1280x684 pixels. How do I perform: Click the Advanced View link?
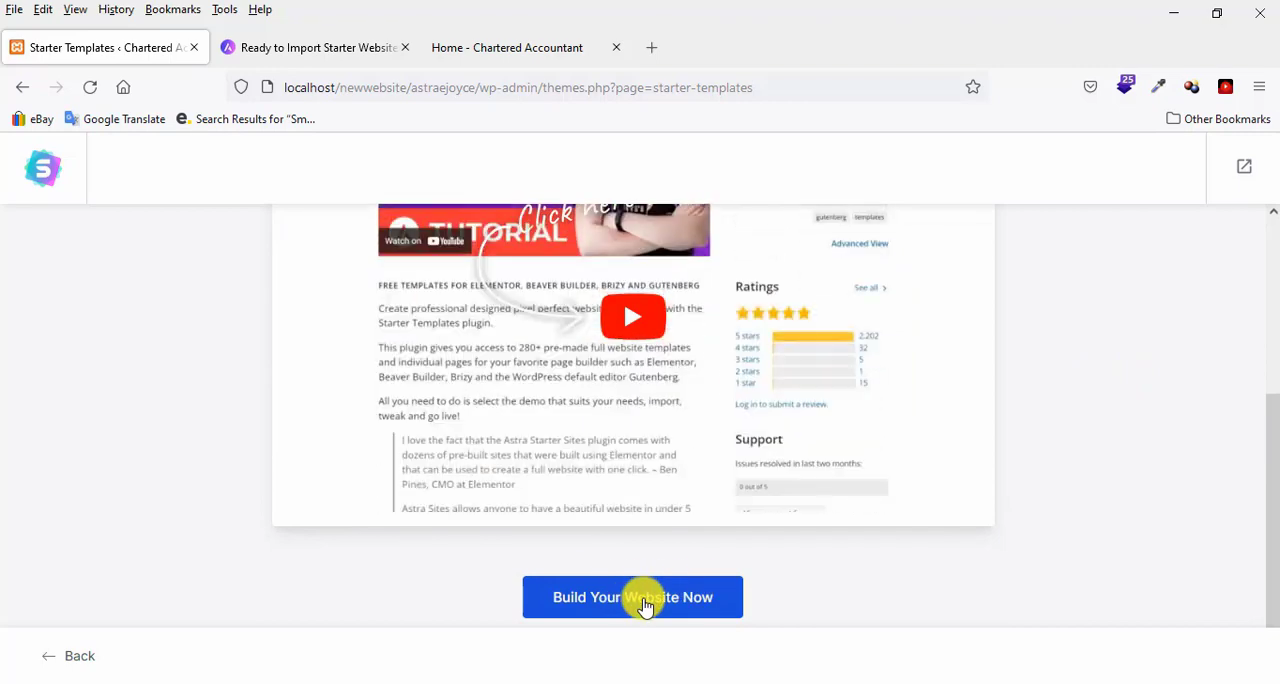(859, 243)
